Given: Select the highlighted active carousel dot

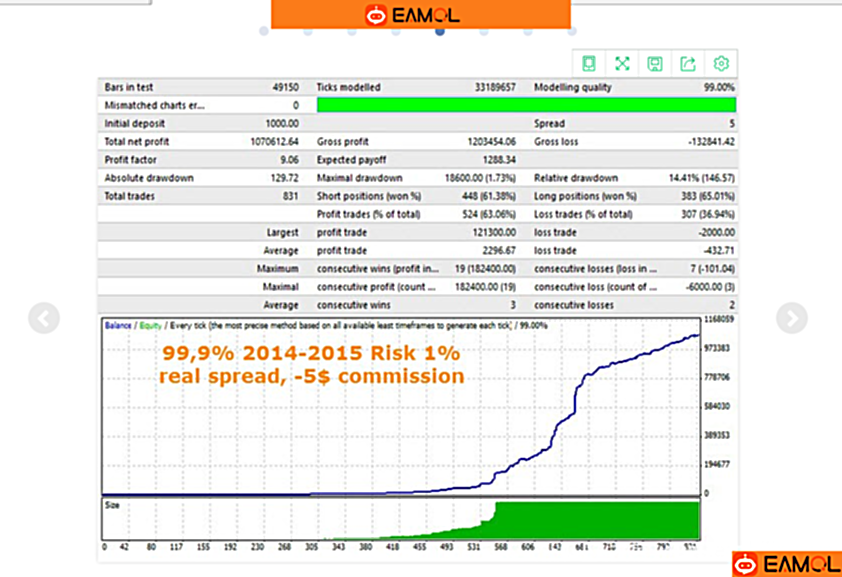Looking at the screenshot, I should (440, 31).
